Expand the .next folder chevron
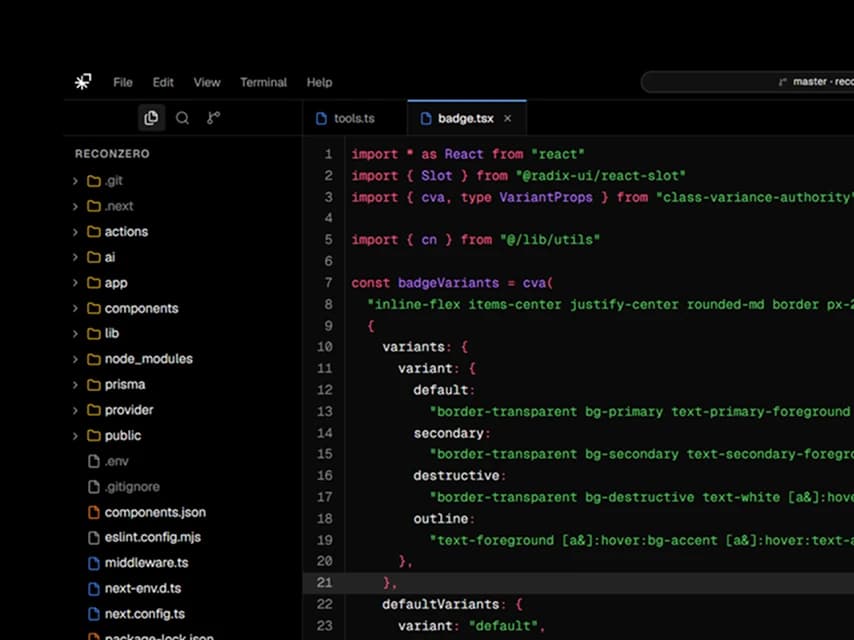This screenshot has width=854, height=640. click(75, 206)
